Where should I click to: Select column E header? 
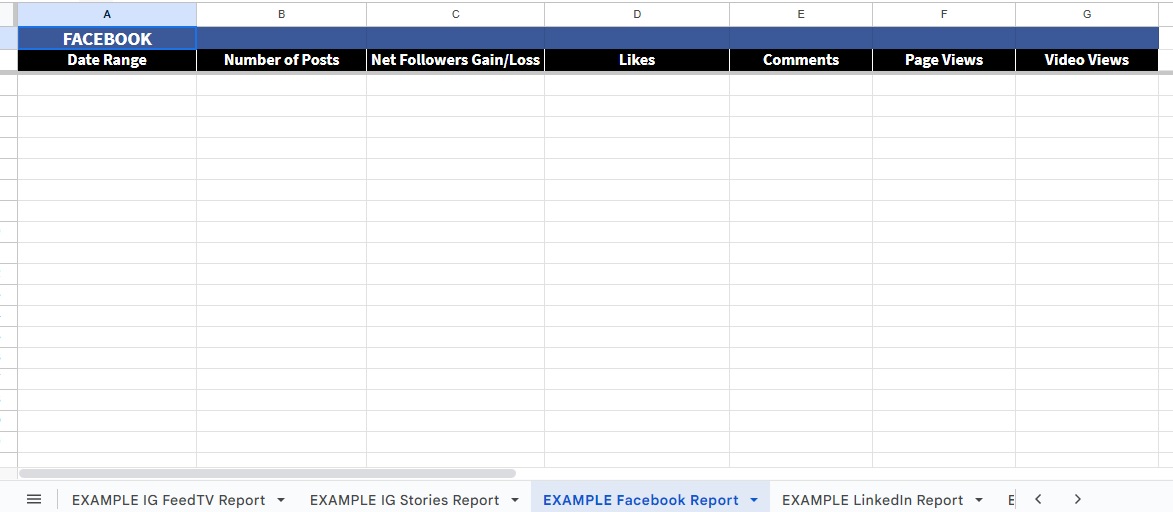click(800, 14)
